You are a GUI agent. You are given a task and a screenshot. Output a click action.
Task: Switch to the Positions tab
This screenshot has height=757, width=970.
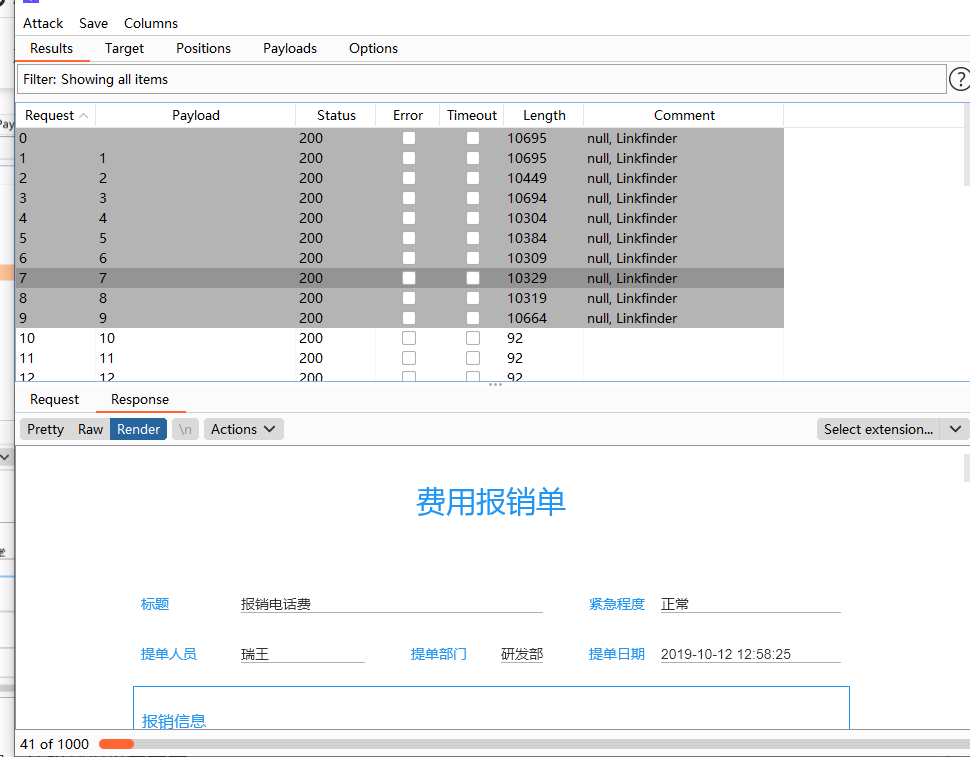point(203,48)
